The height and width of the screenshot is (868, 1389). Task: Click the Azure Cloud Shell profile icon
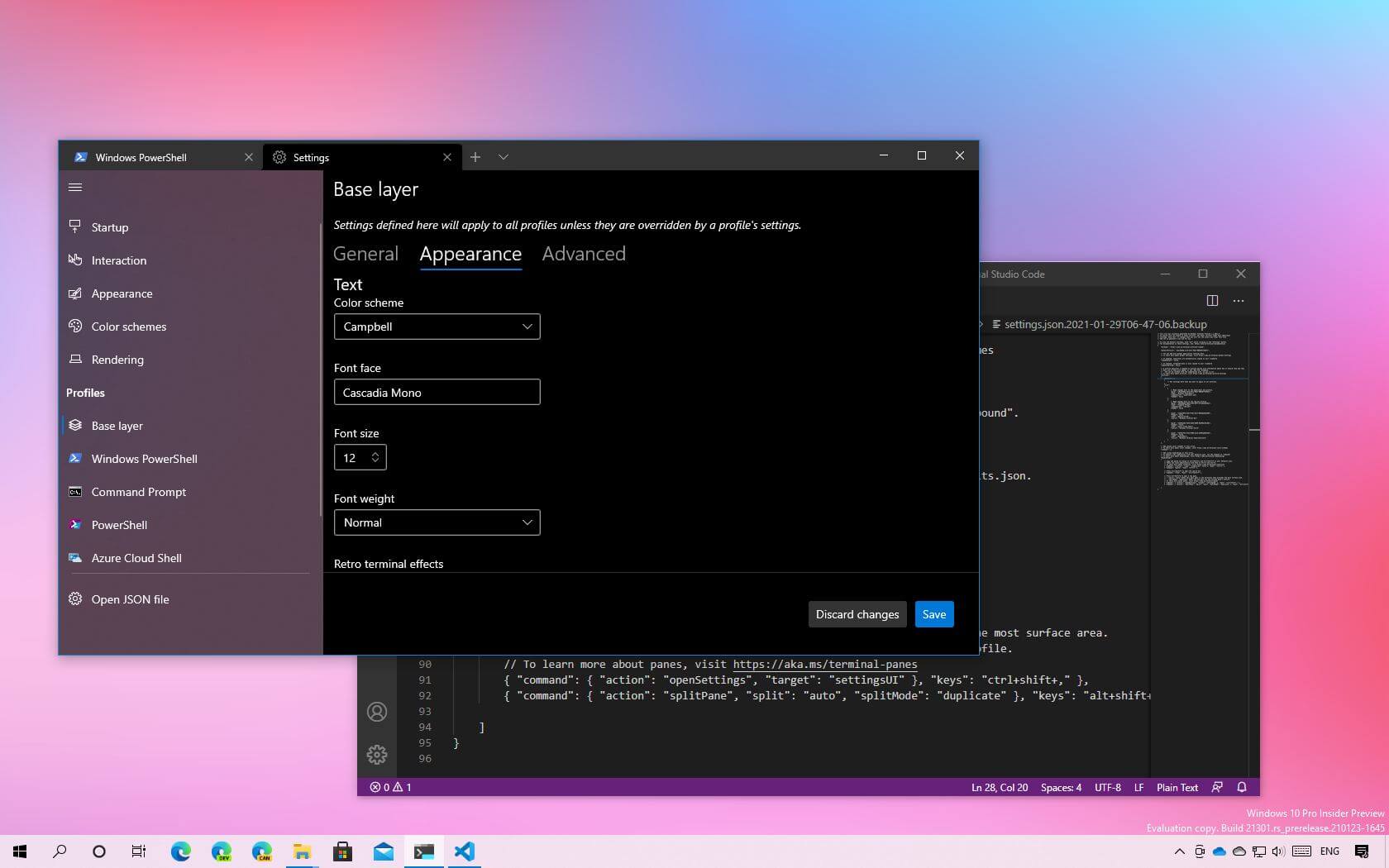[74, 558]
